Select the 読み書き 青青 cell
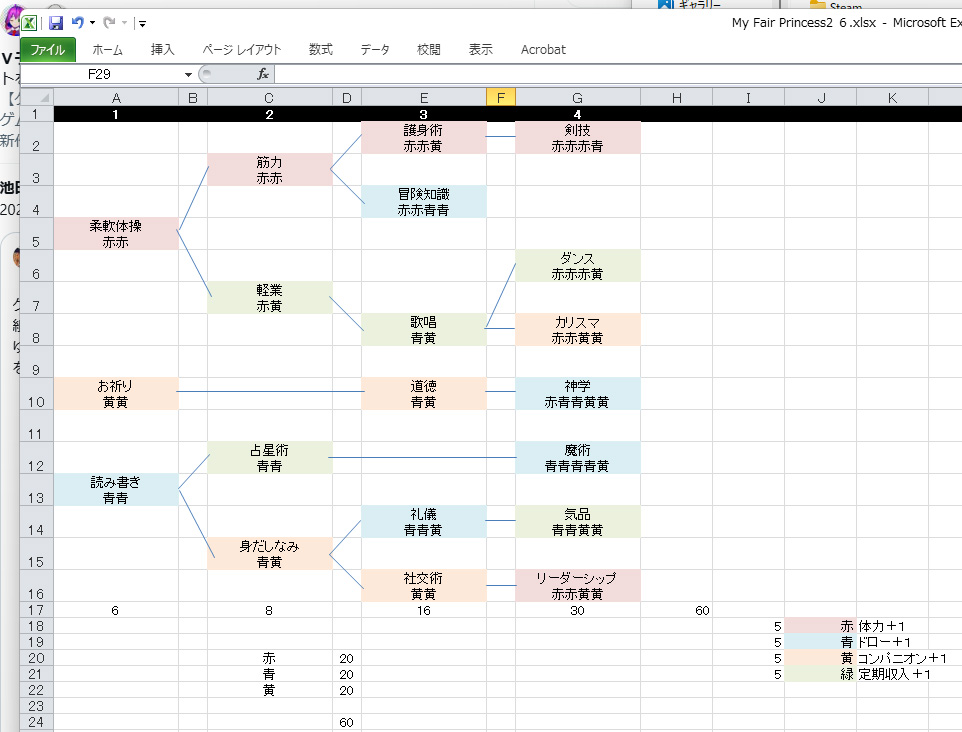This screenshot has height=732, width=962. point(116,490)
